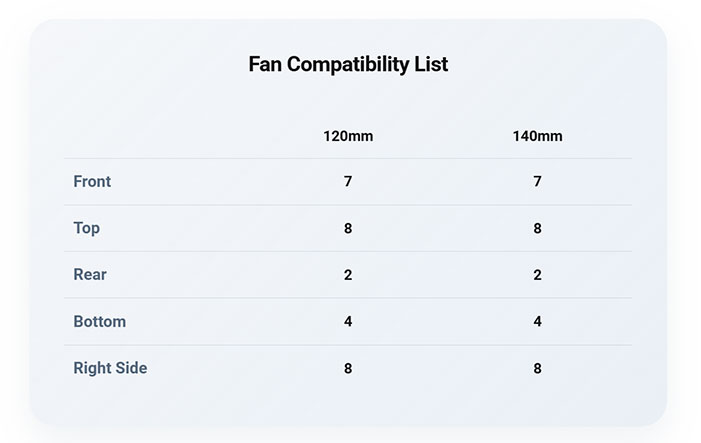Select Front 120mm value 7
Screen dimensions: 701x443
tap(348, 181)
